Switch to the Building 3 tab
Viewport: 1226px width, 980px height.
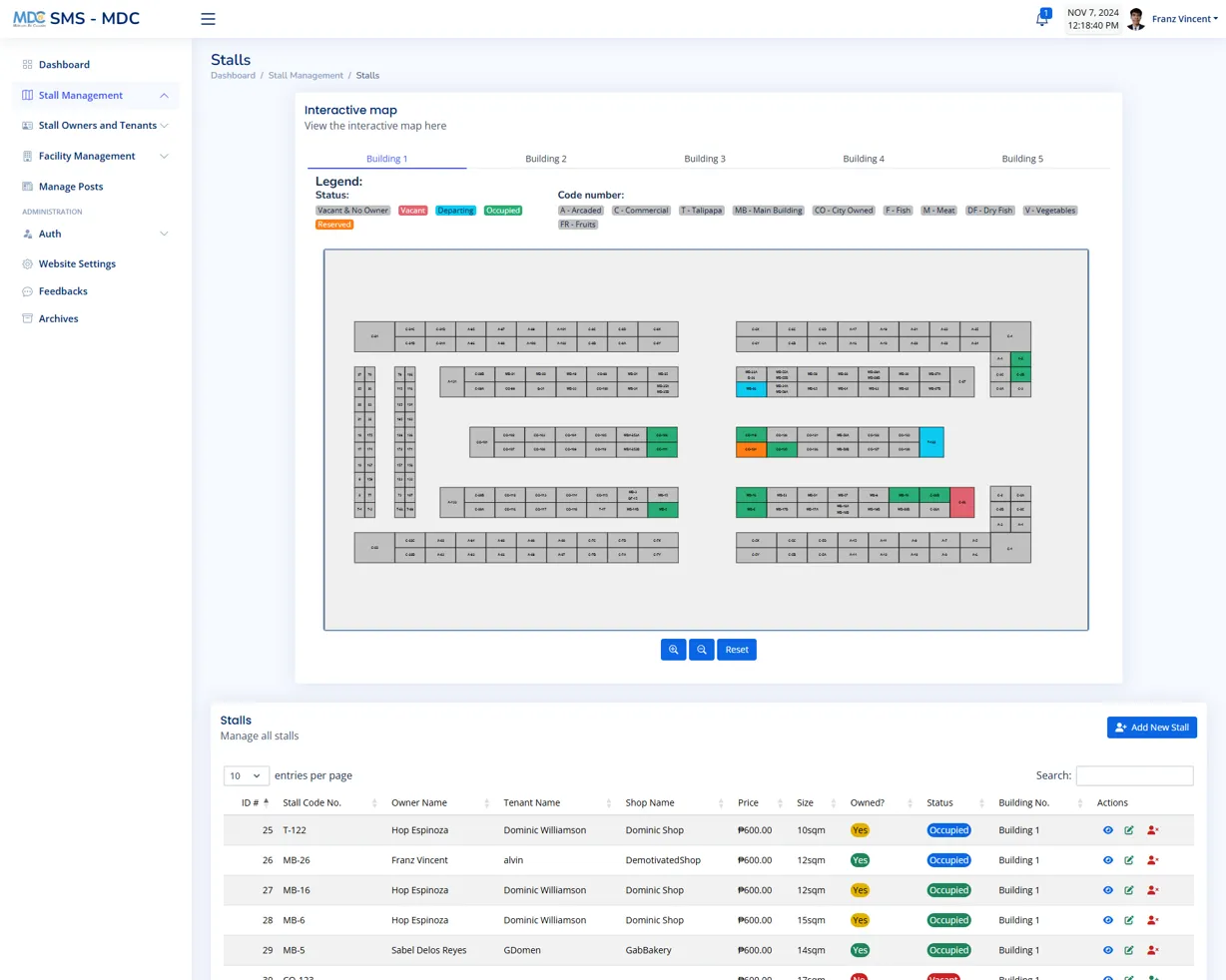(705, 159)
